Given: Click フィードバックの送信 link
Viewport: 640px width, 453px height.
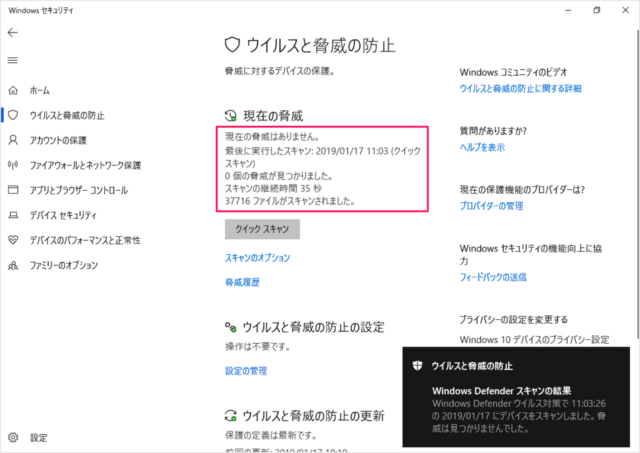Looking at the screenshot, I should [x=493, y=278].
